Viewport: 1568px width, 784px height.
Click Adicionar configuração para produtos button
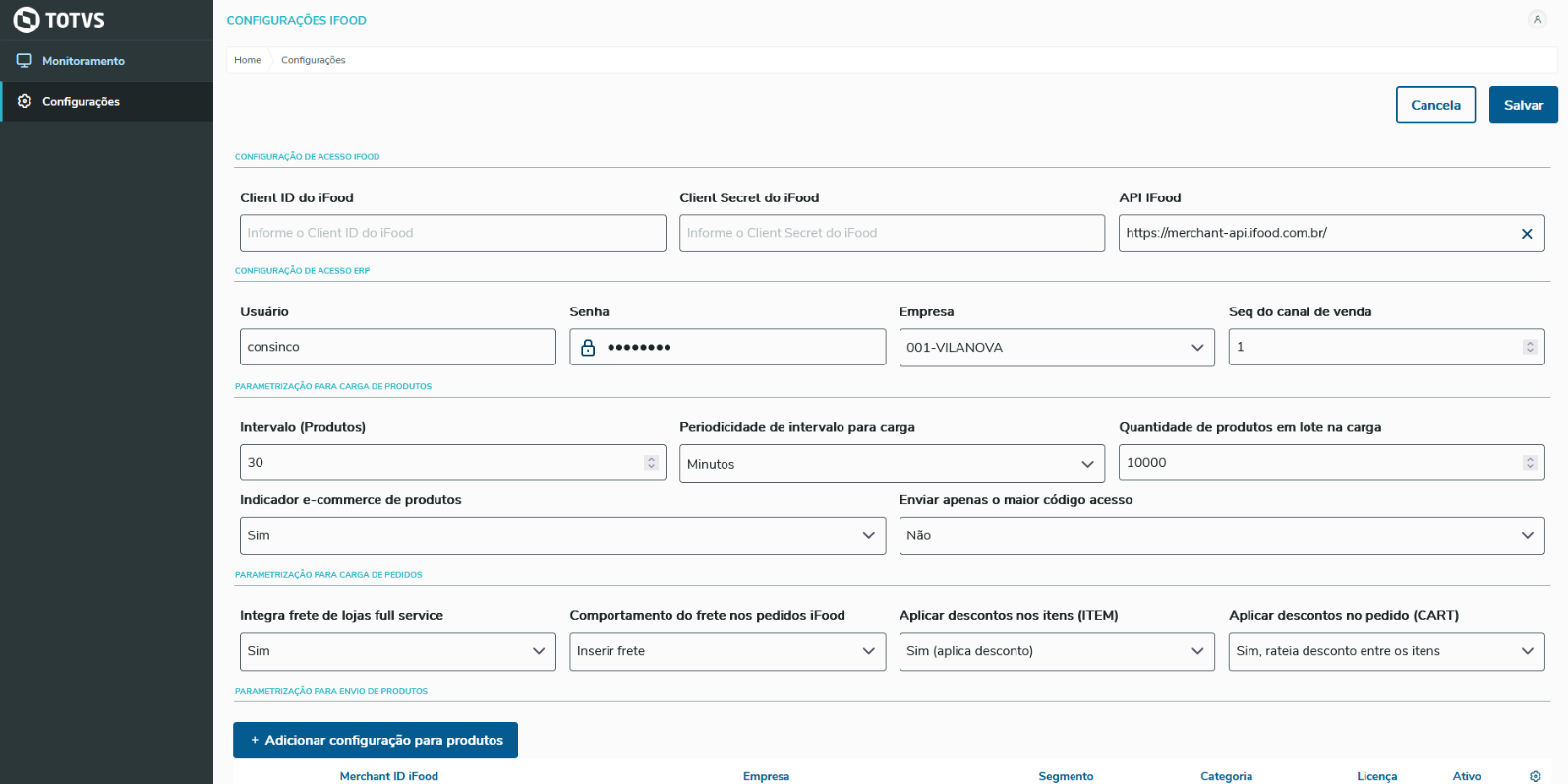pos(376,740)
